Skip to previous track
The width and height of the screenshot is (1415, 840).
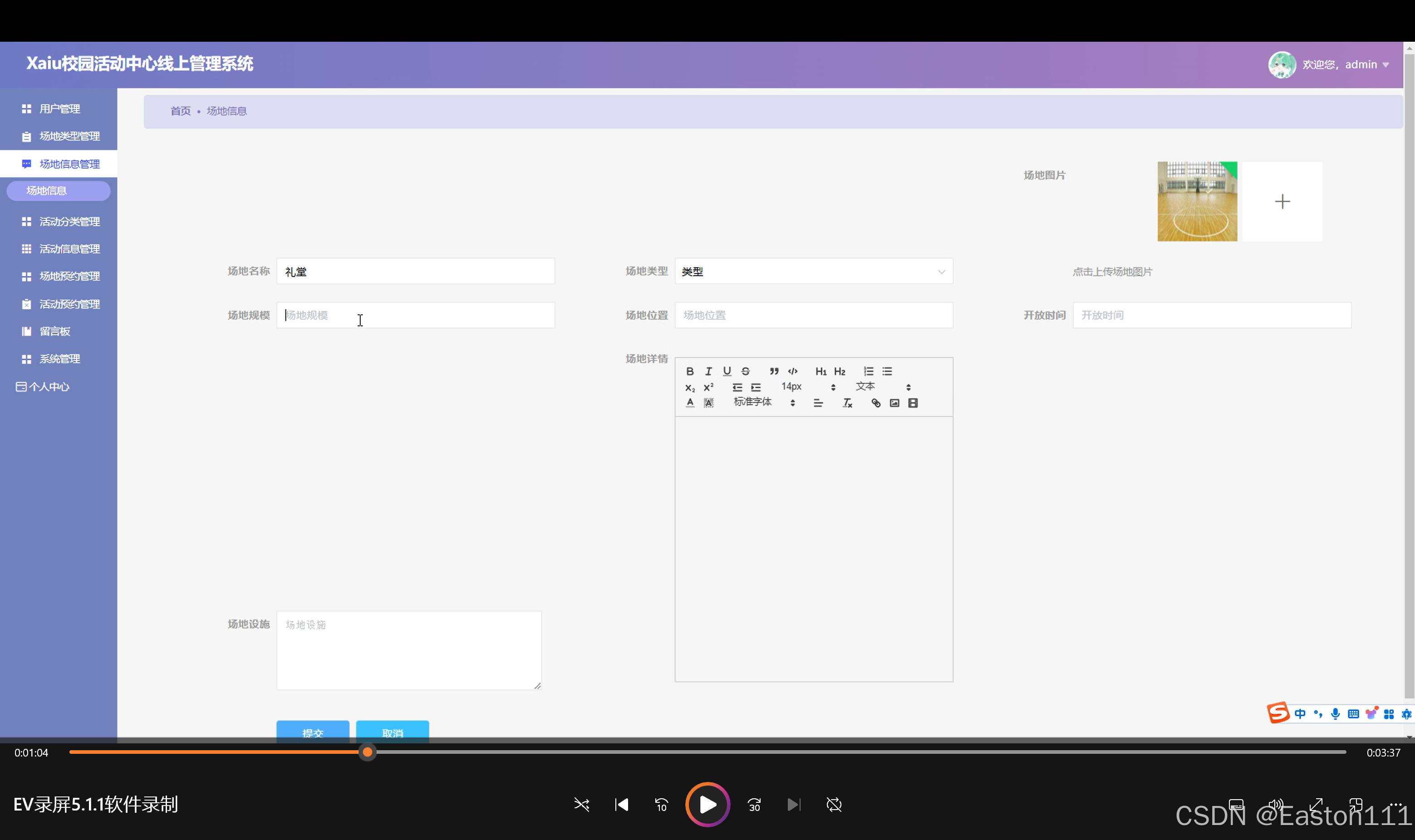[622, 805]
